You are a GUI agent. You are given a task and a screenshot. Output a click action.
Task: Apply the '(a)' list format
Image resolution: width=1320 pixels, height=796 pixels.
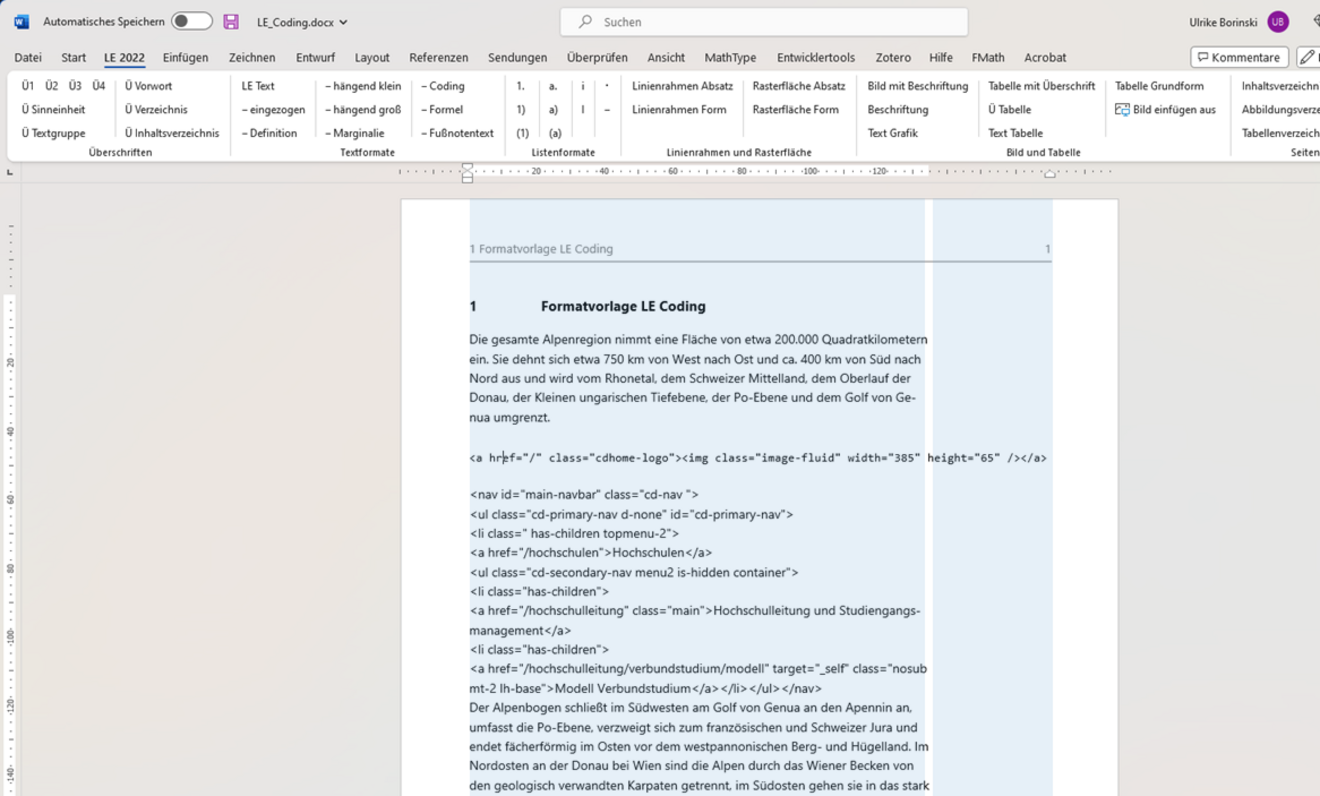point(555,133)
